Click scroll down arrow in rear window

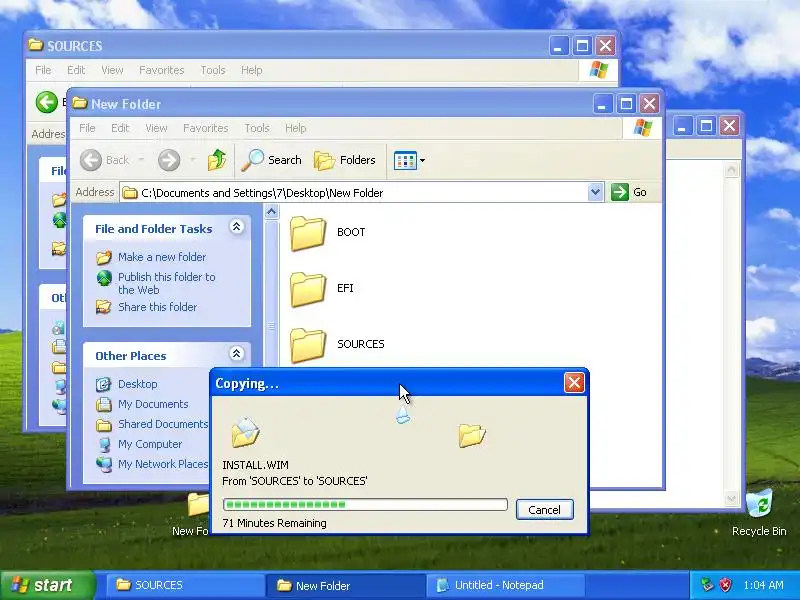coord(732,498)
